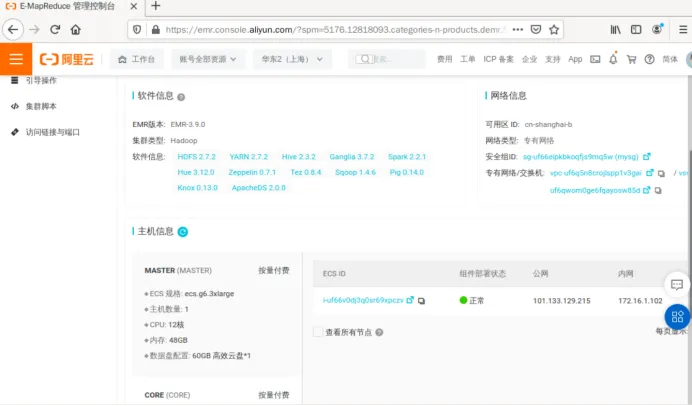
Task: Open the Cloud Shell terminal icon
Action: point(595,59)
